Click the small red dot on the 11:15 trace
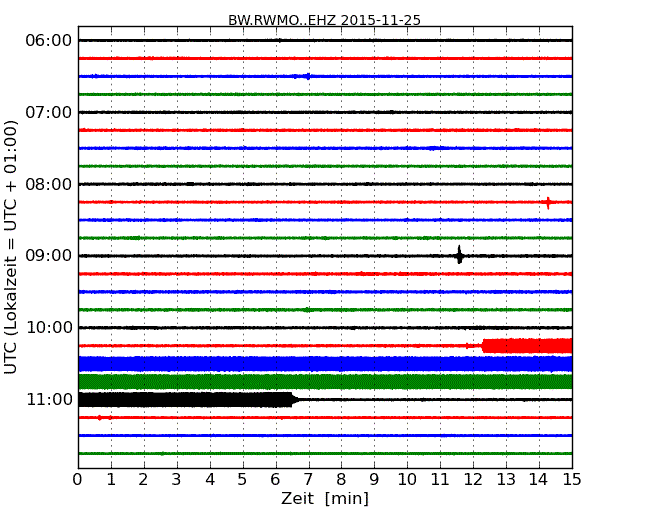Screen dimensions: 650x520 99,418
